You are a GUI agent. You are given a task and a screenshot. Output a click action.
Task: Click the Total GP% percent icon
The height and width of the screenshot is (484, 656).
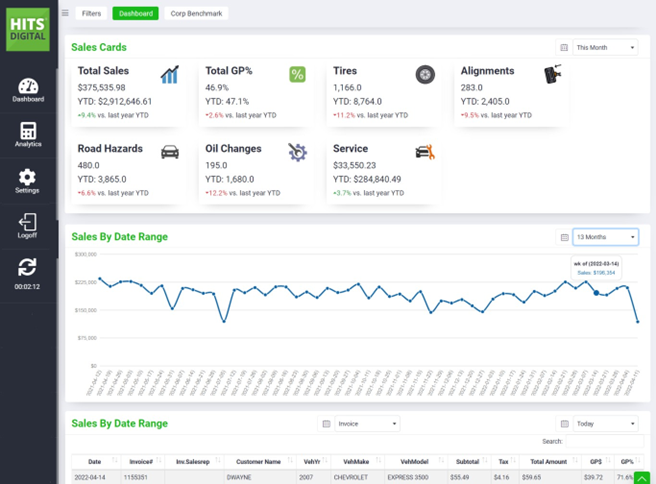(297, 75)
